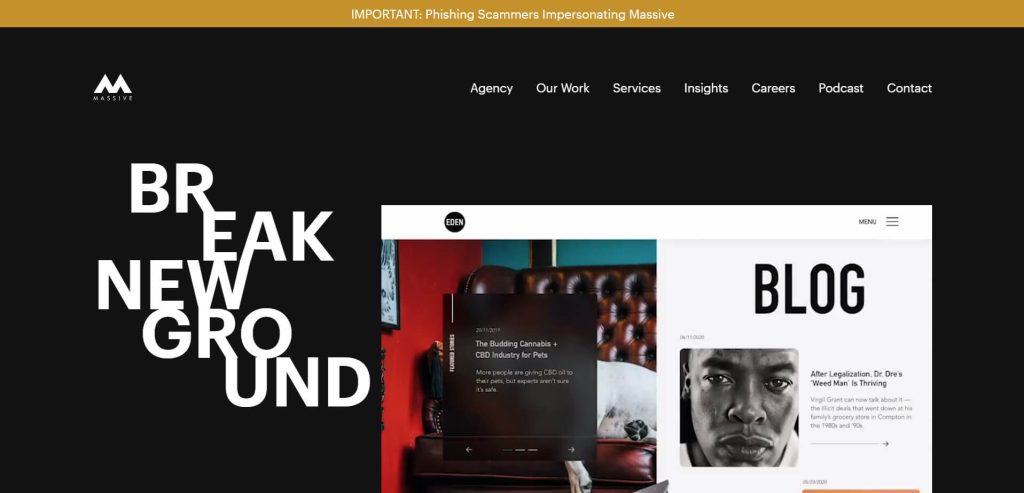Visit the Insights section
This screenshot has height=493, width=1024.
(706, 88)
